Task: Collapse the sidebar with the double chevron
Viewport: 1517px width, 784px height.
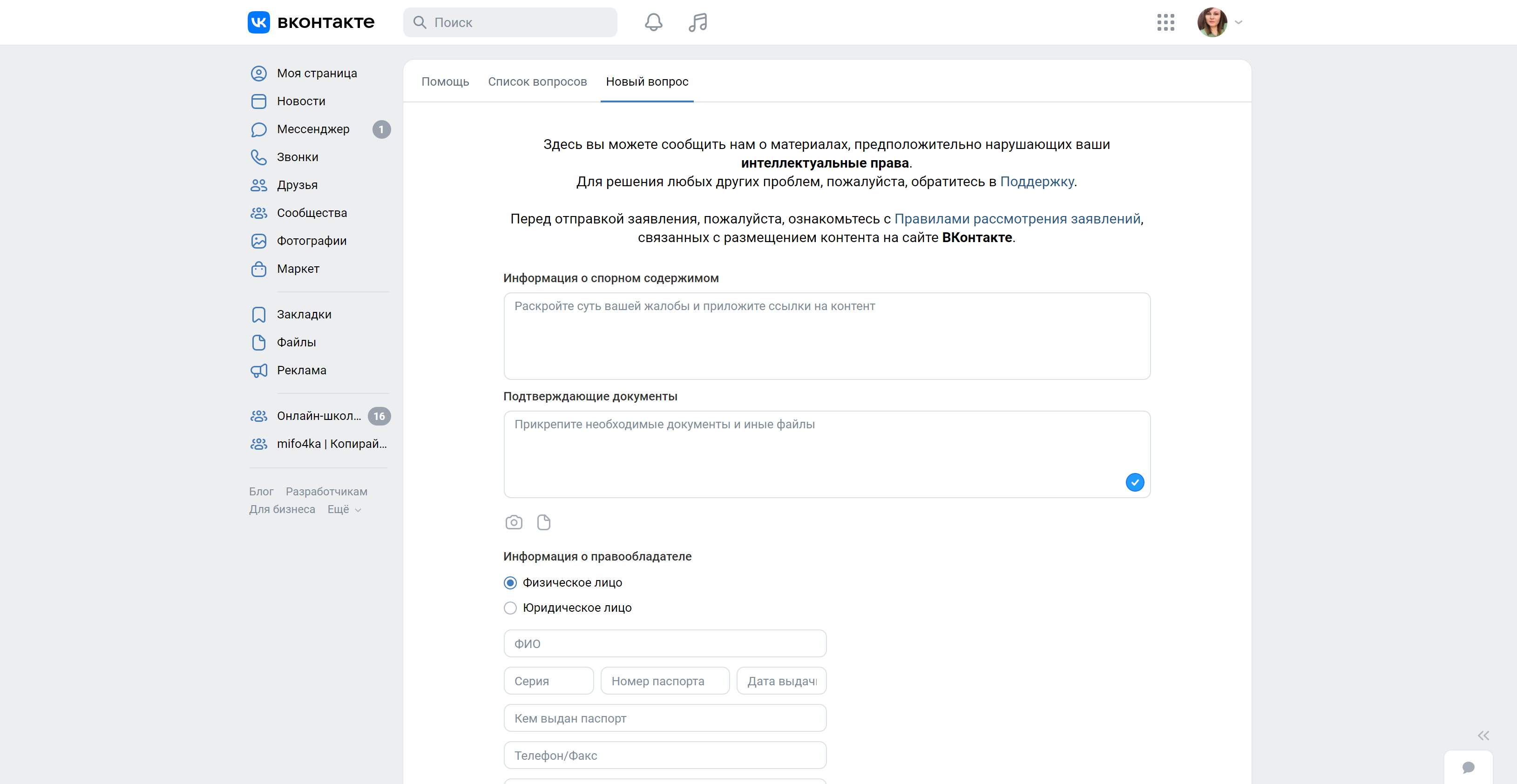Action: click(x=1483, y=735)
